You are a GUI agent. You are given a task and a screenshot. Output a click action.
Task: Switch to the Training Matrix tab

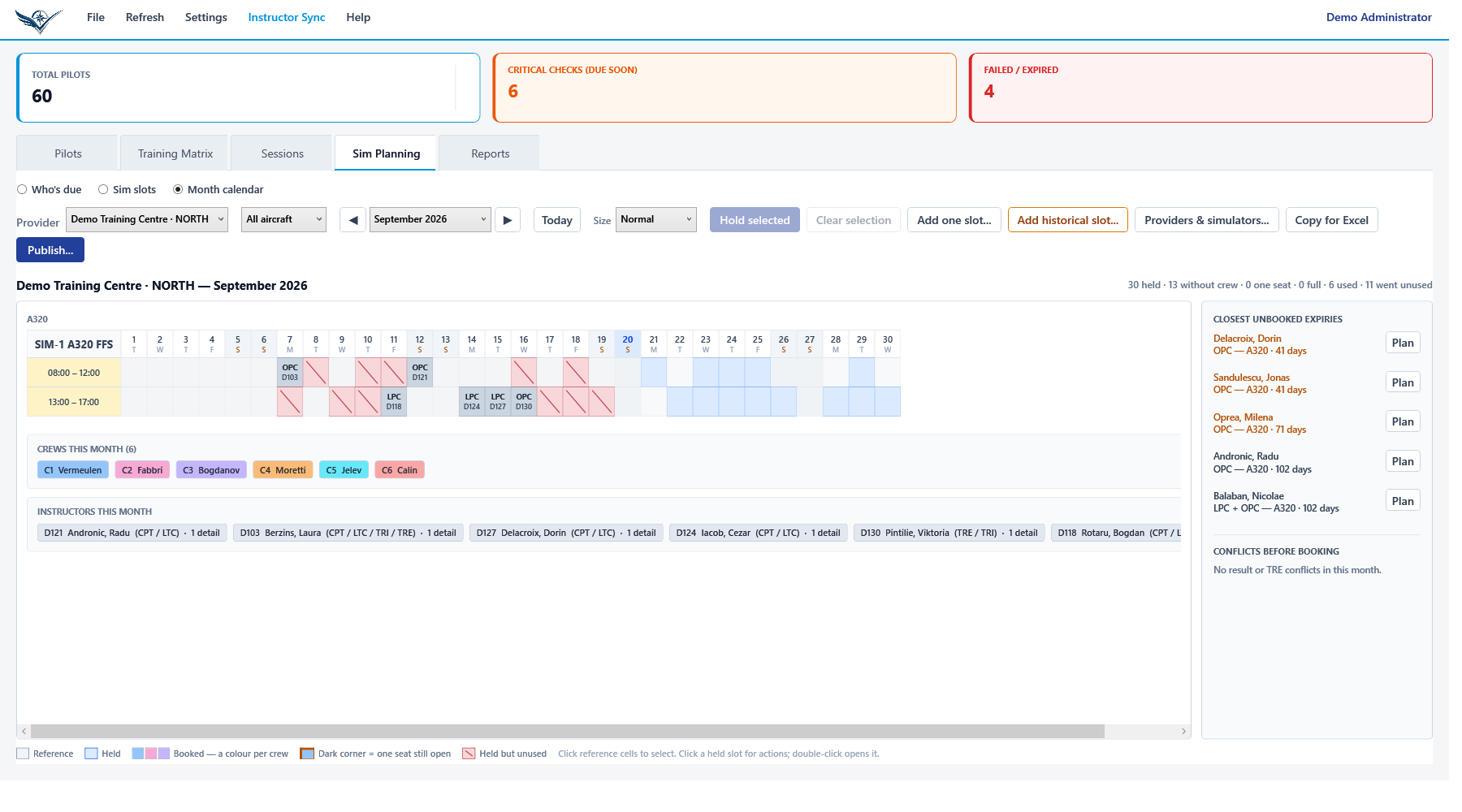coord(175,153)
